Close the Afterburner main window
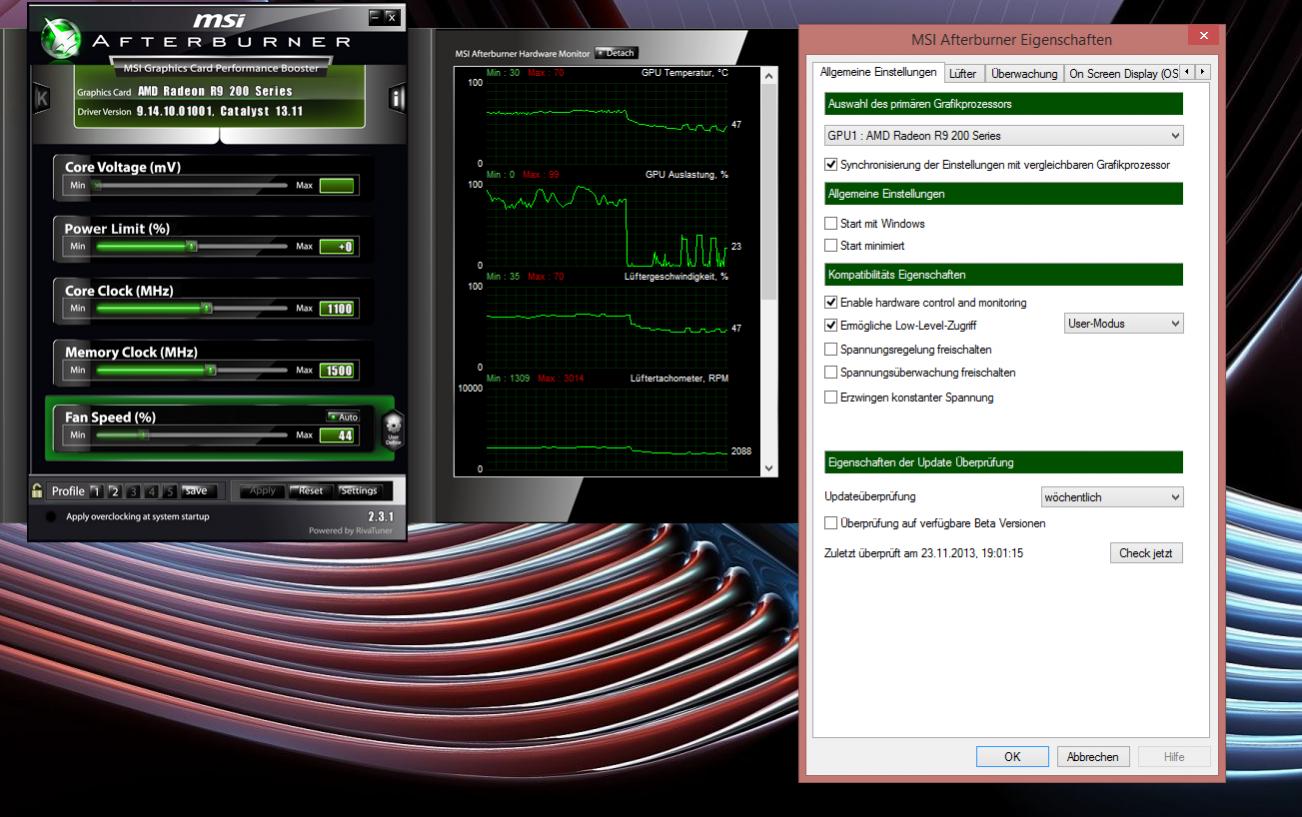1302x817 pixels. (391, 17)
